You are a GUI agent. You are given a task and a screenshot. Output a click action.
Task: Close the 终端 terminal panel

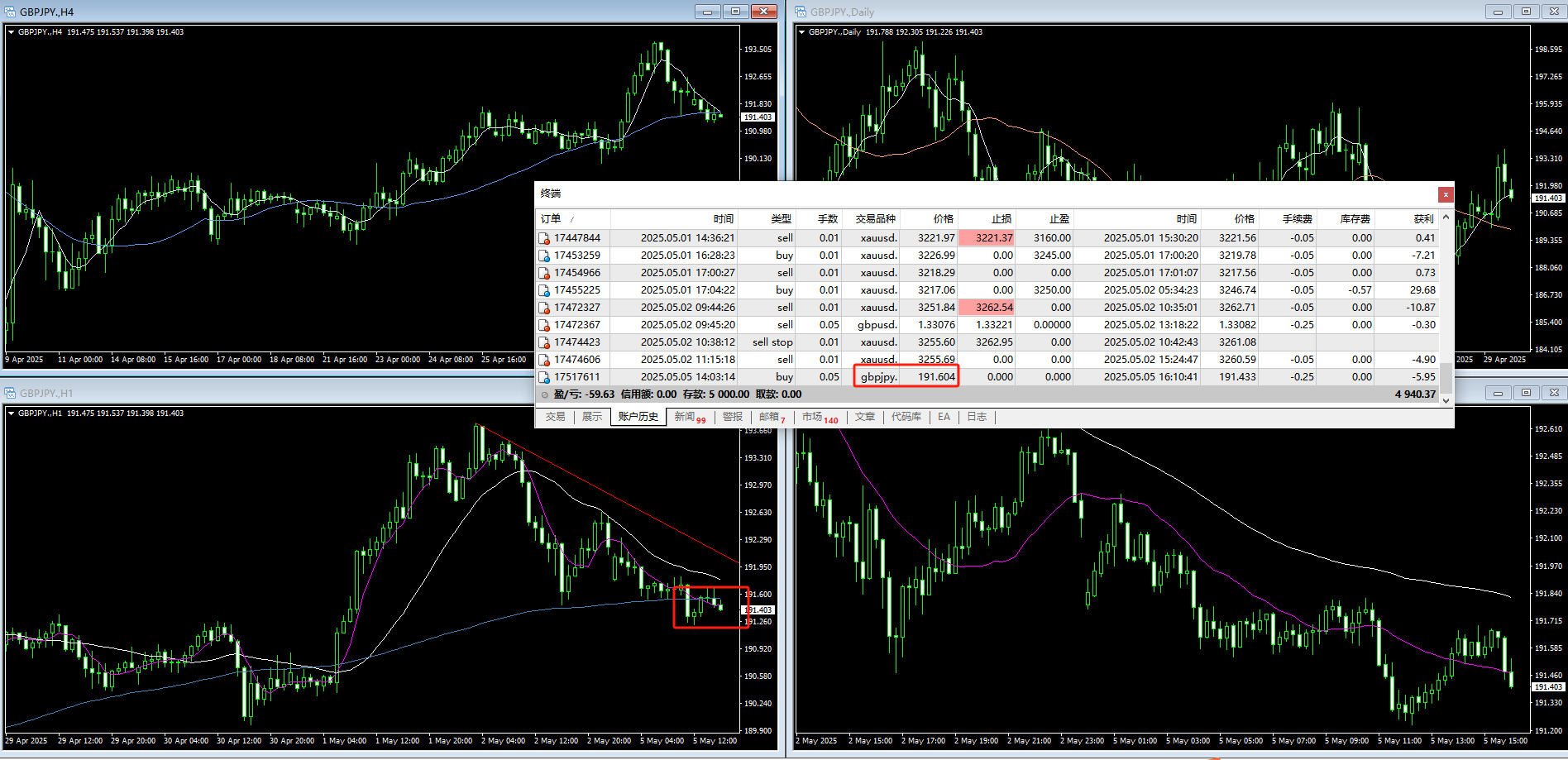tap(1446, 194)
